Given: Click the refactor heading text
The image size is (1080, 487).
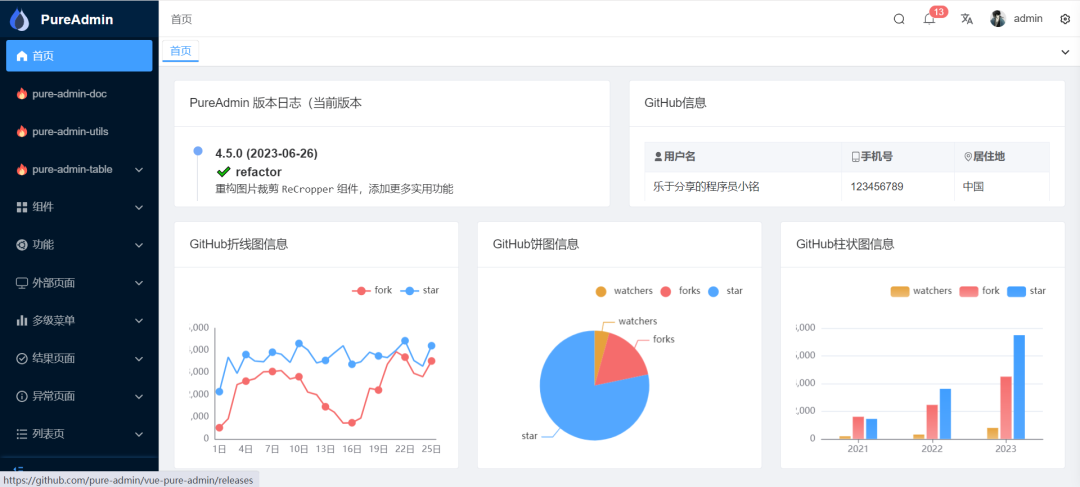Looking at the screenshot, I should [x=258, y=172].
